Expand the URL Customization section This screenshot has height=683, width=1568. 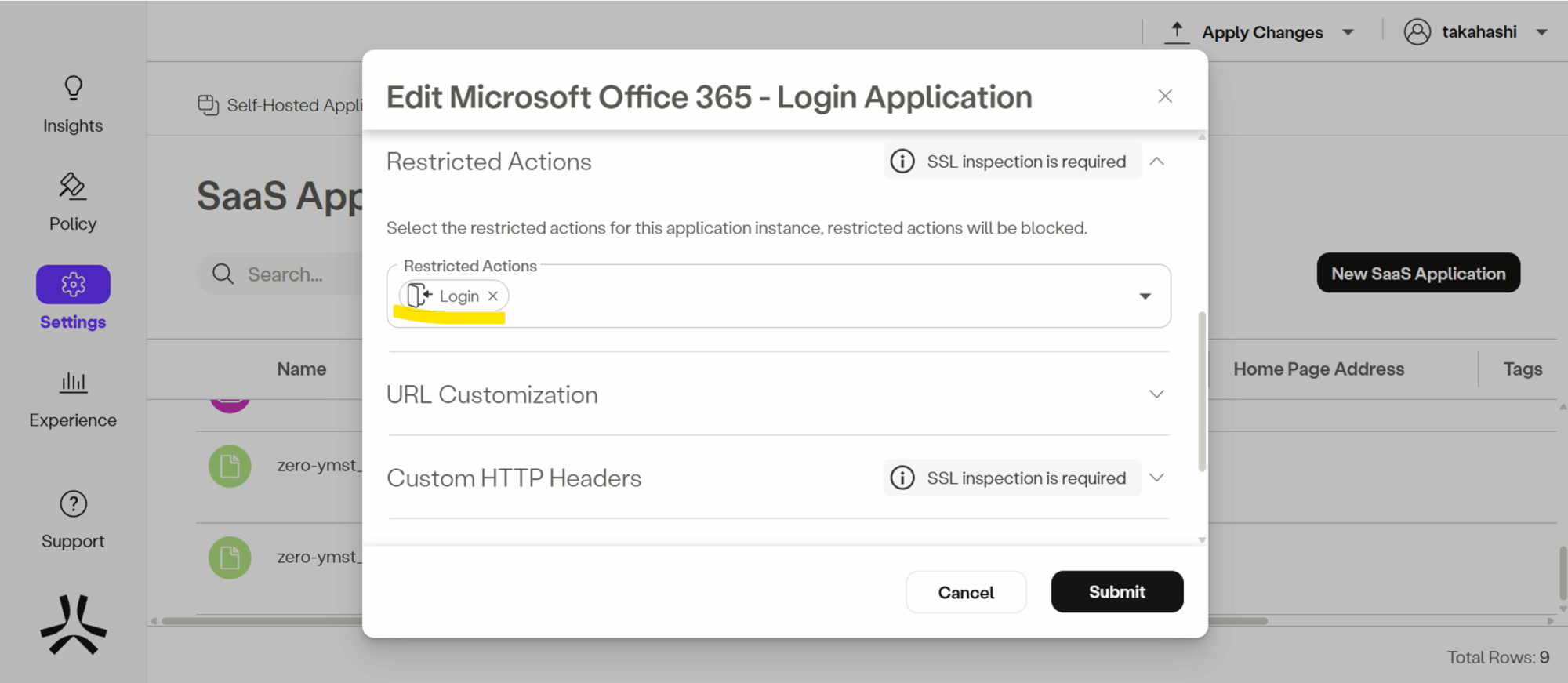[1156, 394]
